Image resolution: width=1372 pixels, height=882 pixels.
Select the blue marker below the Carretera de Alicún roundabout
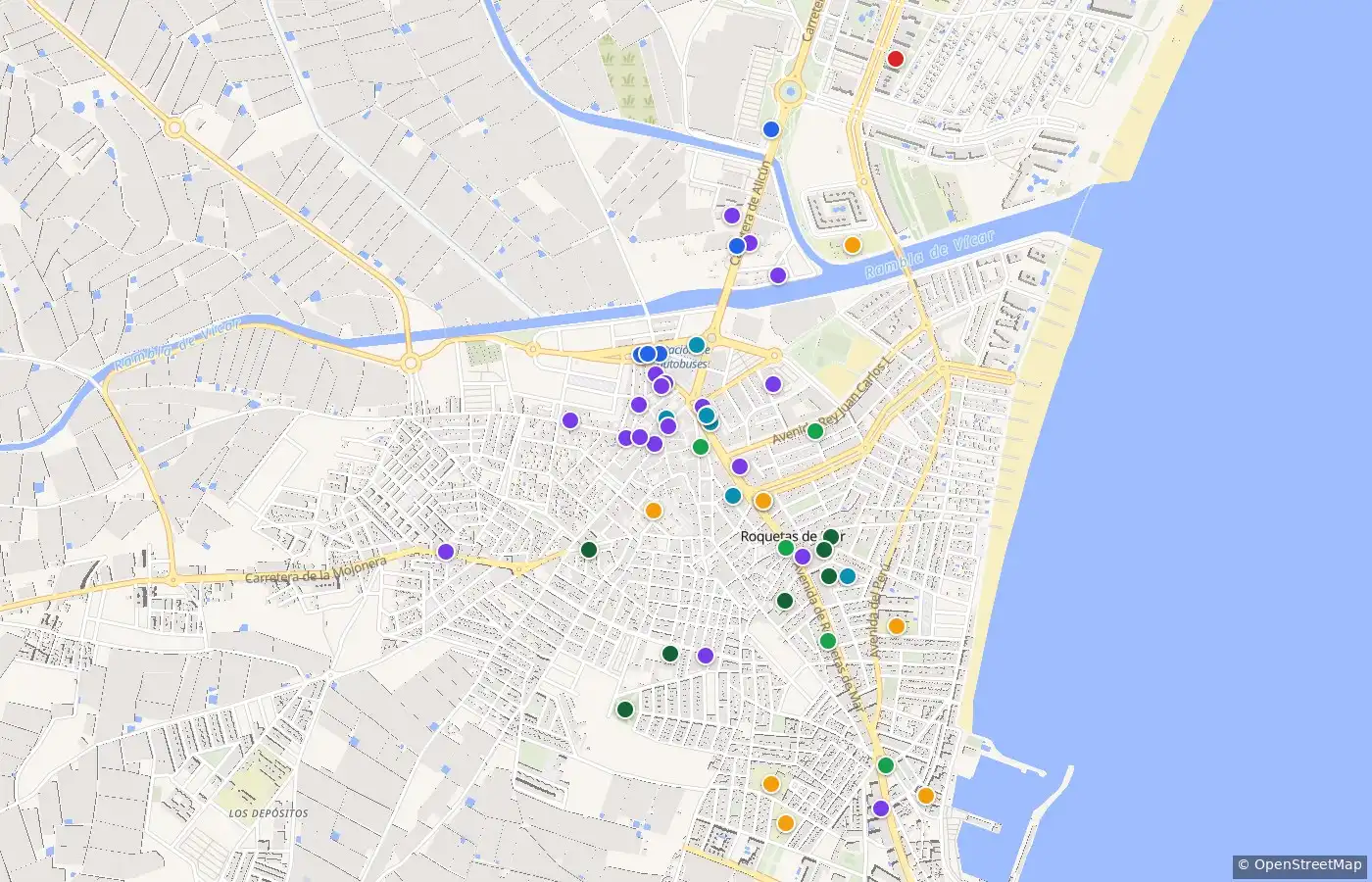(x=771, y=129)
